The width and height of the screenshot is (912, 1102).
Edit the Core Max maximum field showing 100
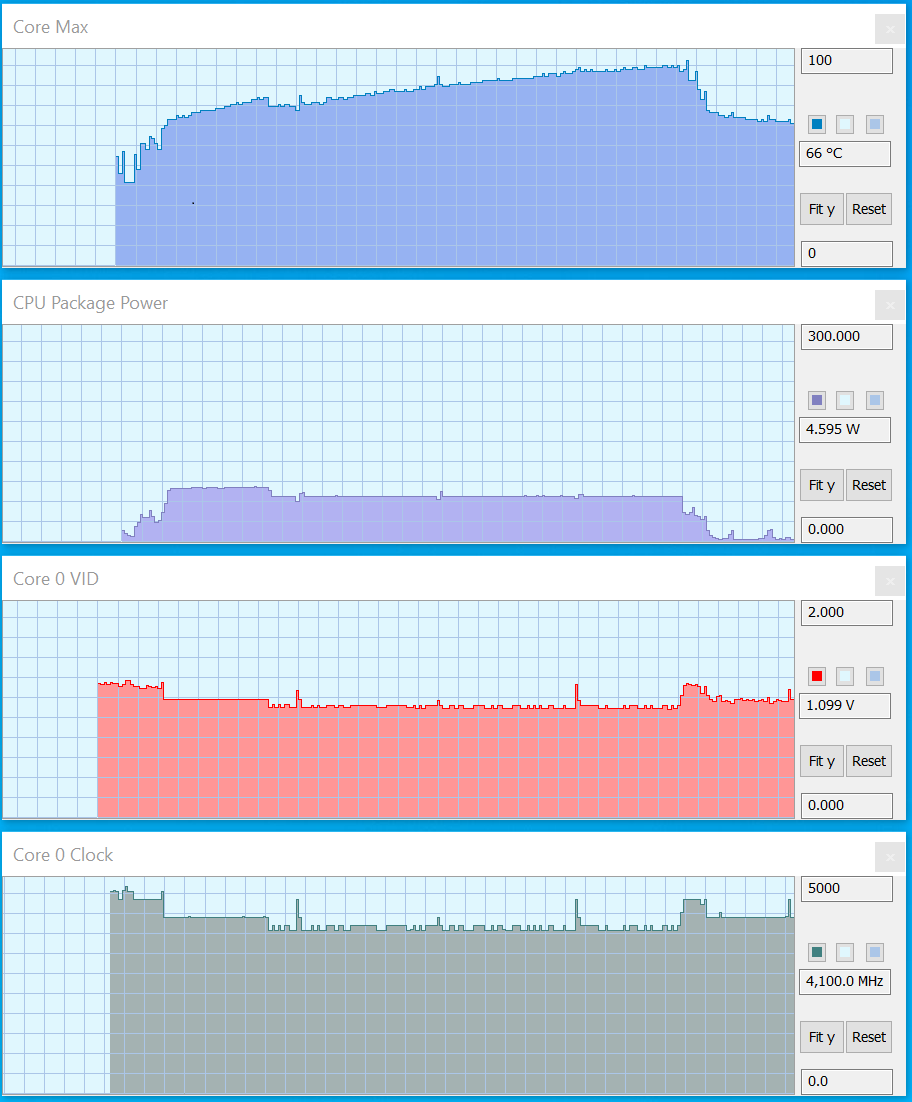click(x=847, y=61)
